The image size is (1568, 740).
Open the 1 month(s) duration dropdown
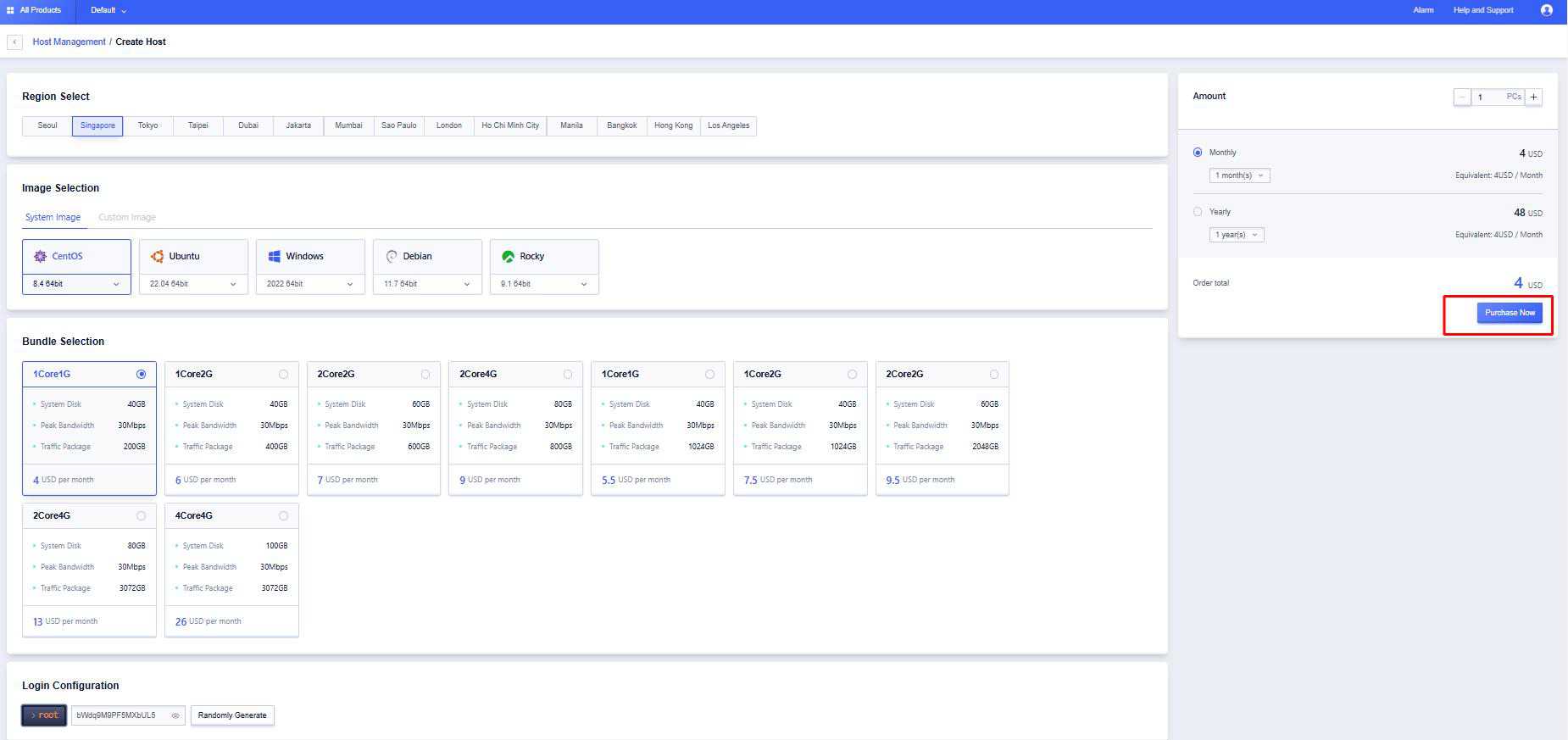tap(1239, 175)
